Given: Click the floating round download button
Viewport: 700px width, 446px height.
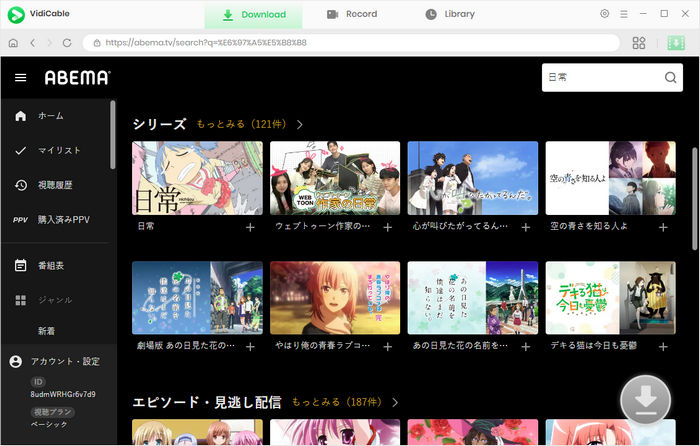Looking at the screenshot, I should point(645,400).
